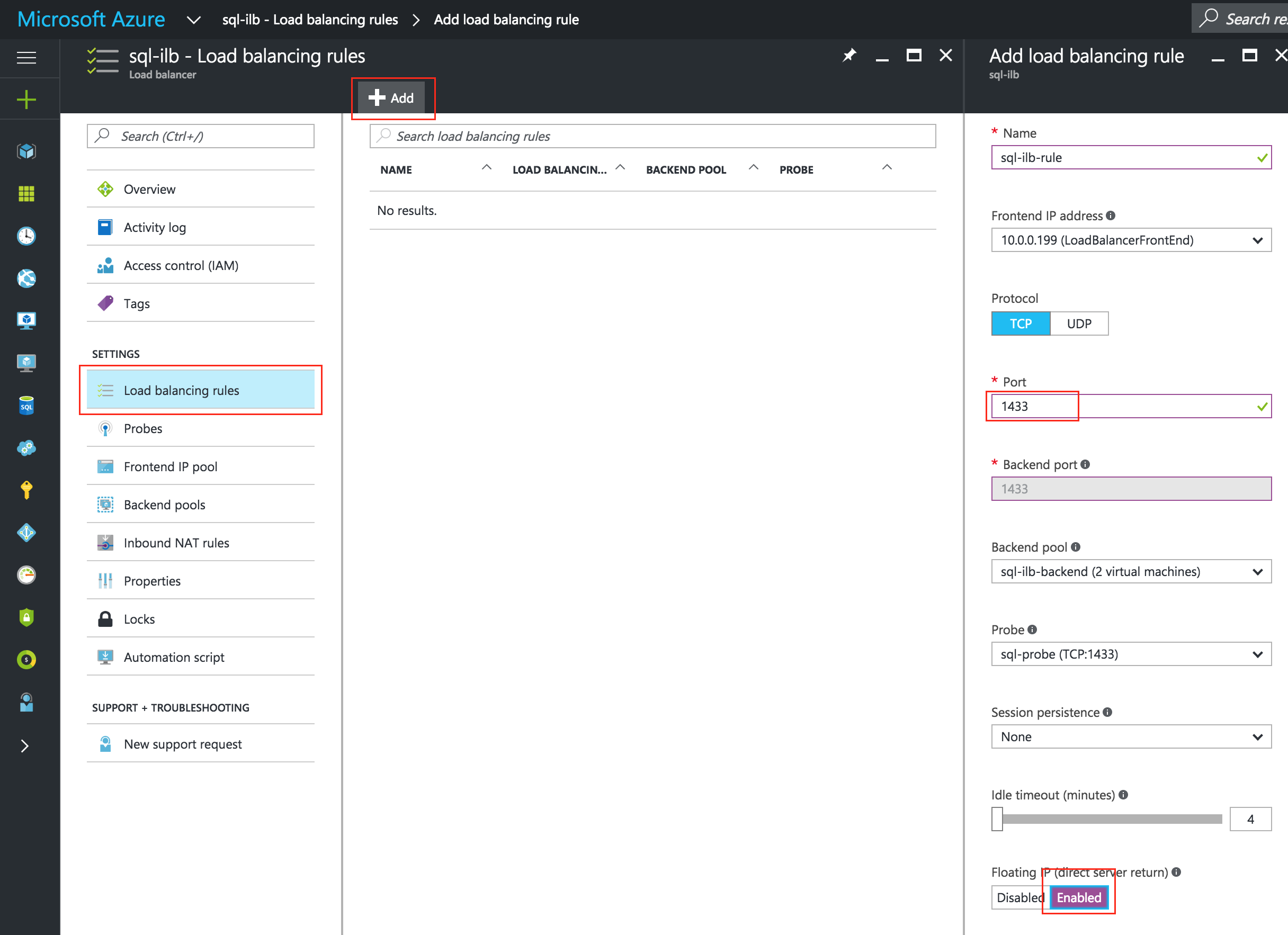The image size is (1288, 935).
Task: Open the yellow key sidebar icon
Action: click(x=26, y=490)
